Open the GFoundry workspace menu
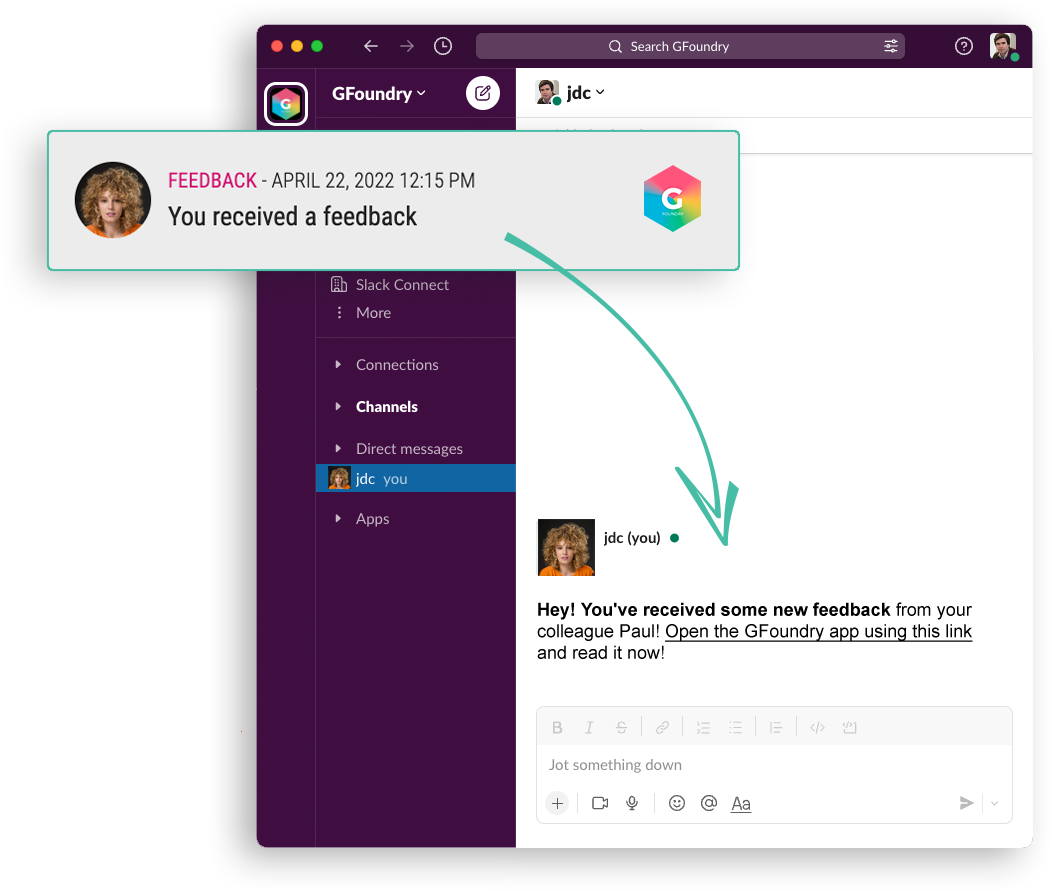The height and width of the screenshot is (891, 1052). (378, 93)
